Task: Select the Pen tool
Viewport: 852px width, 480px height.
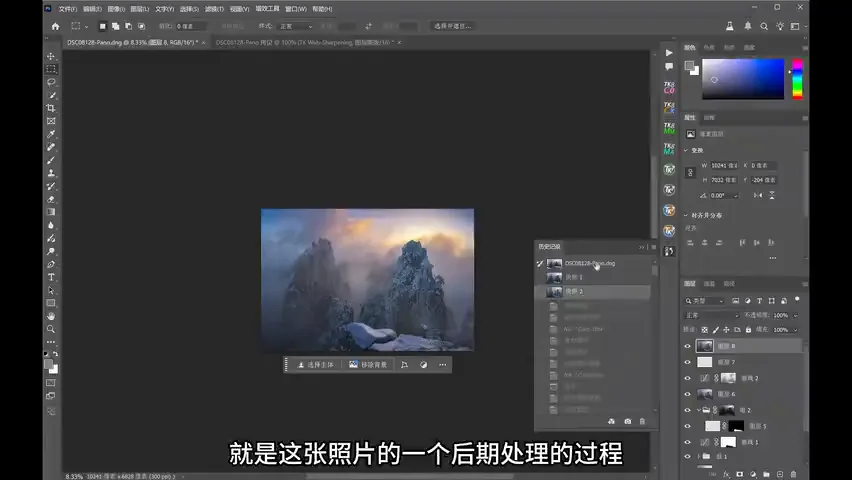Action: click(x=51, y=264)
